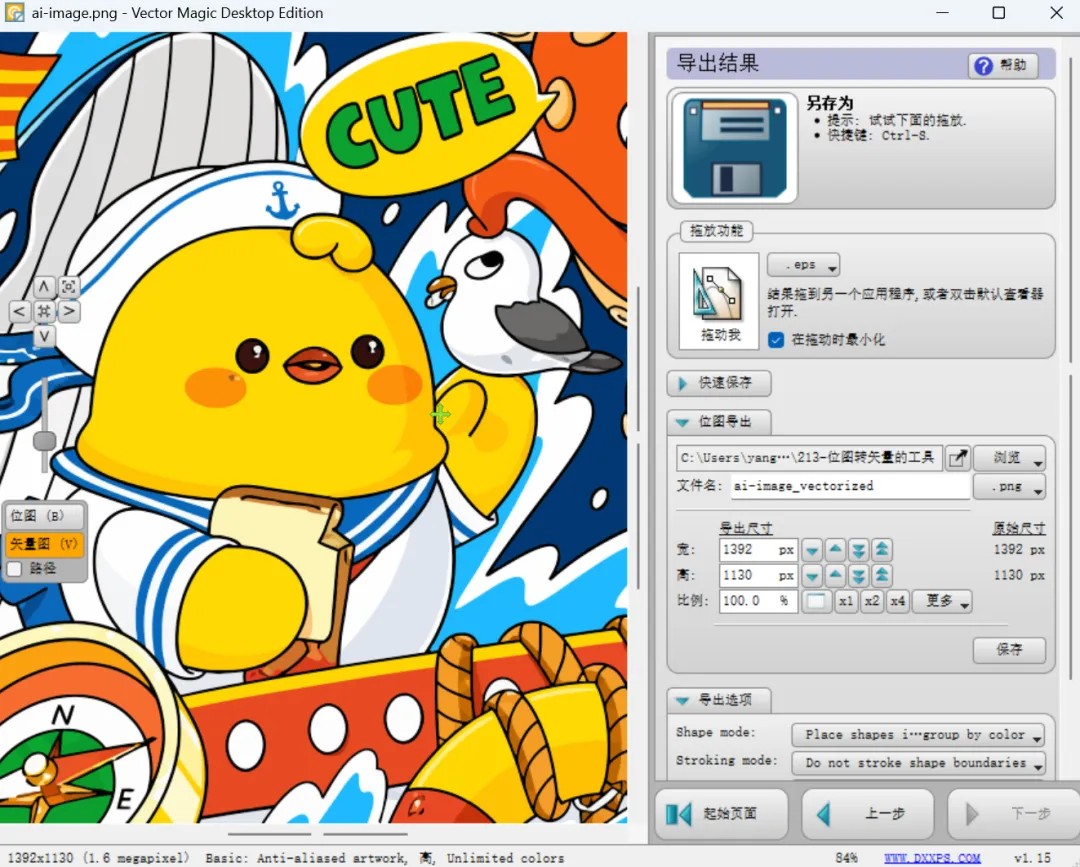
Task: Pan the preview right with the arrow
Action: (69, 311)
